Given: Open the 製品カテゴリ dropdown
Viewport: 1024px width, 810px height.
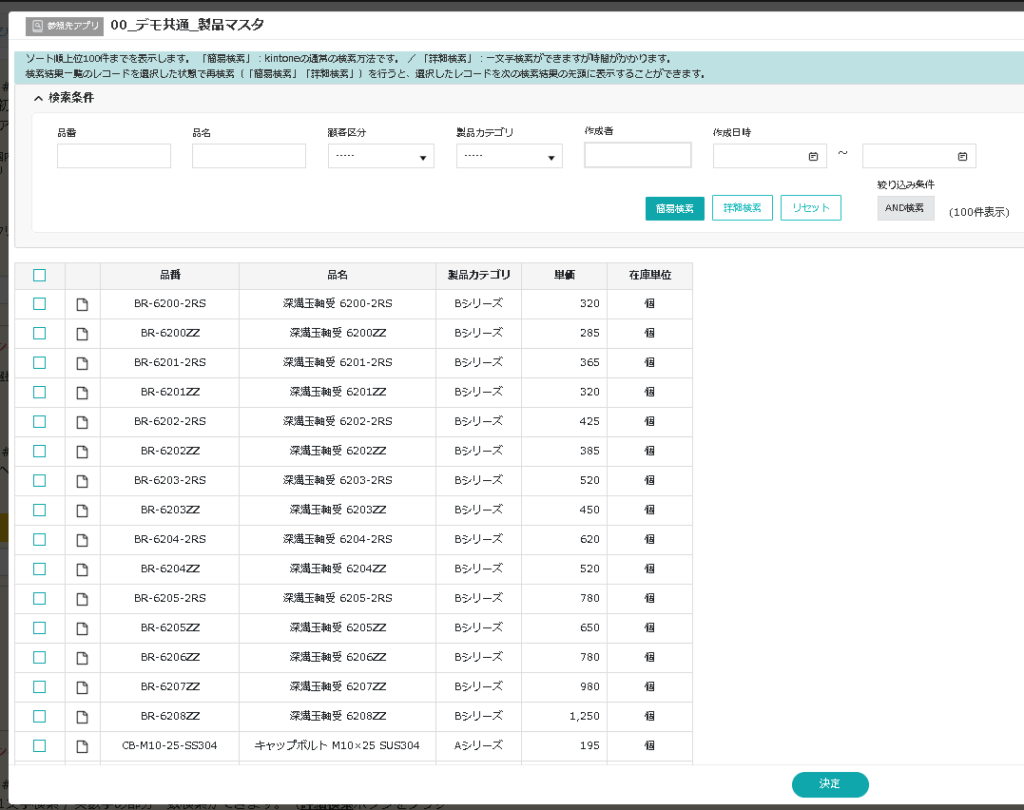Looking at the screenshot, I should click(509, 156).
